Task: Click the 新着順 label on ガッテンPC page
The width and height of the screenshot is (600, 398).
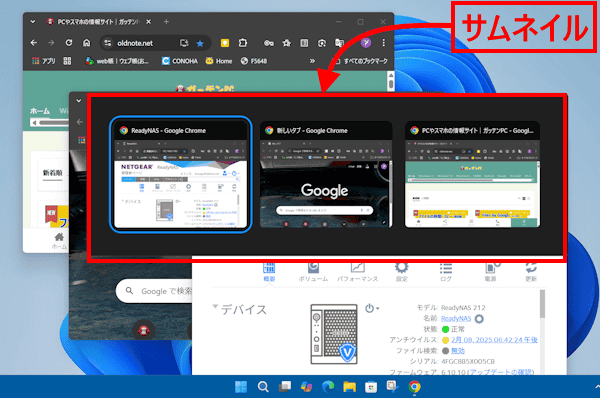Action: [52, 173]
